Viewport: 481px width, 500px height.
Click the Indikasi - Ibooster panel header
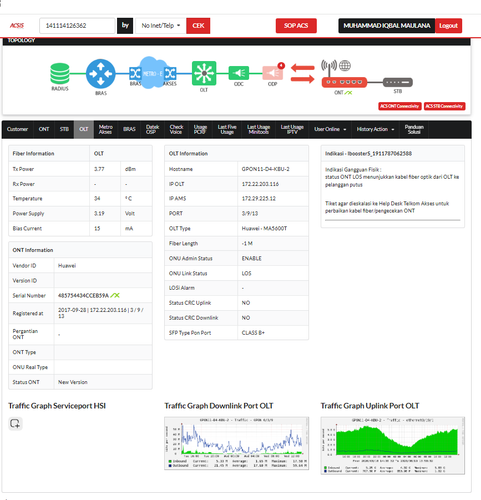393,154
